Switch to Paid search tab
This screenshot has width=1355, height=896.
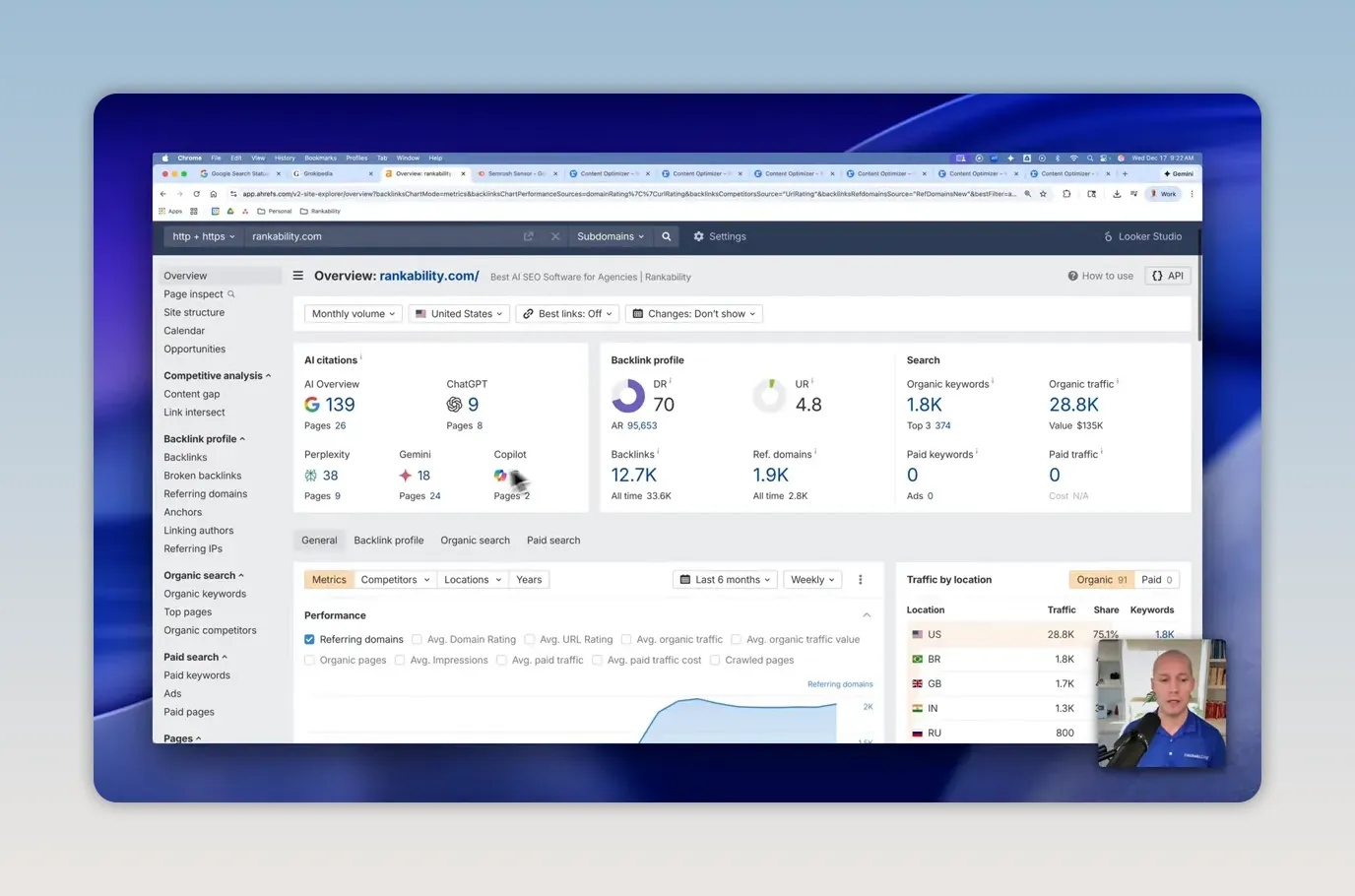(x=553, y=541)
